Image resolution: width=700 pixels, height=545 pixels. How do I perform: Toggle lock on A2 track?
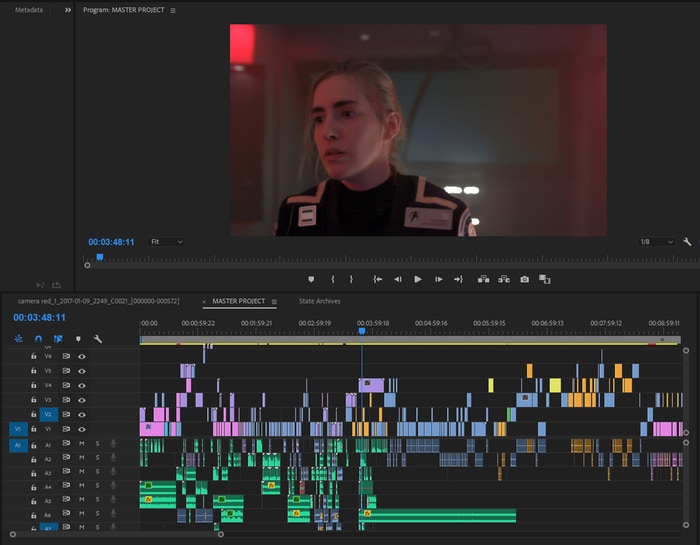tap(33, 459)
